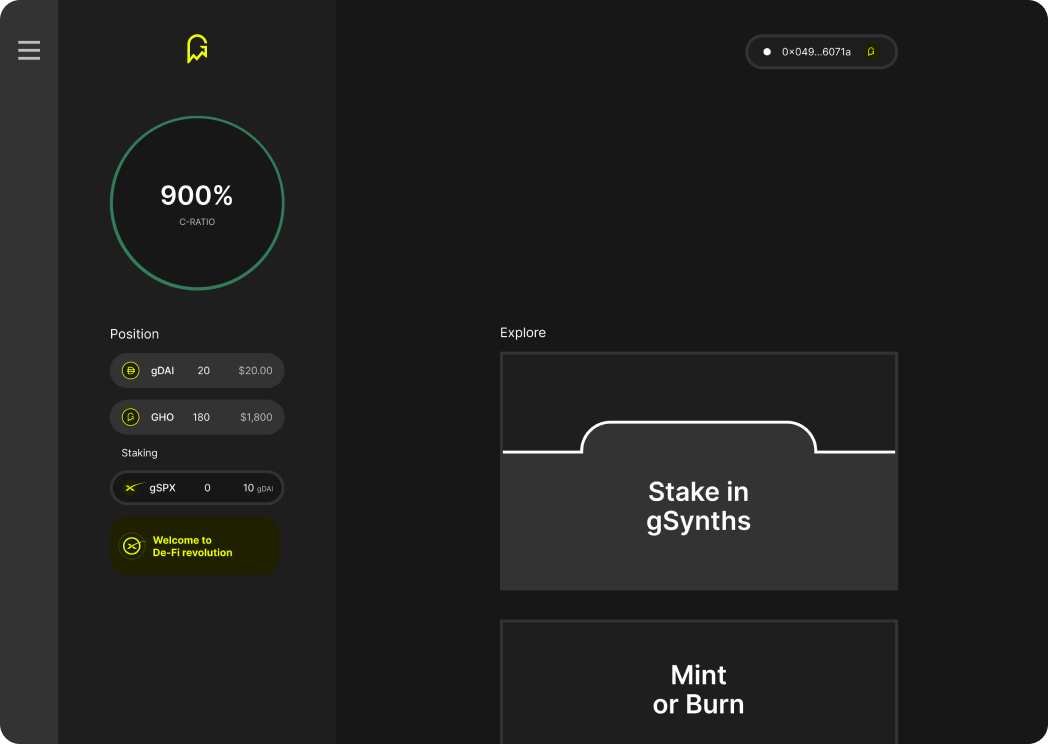
Task: Click the 180 GHO amount
Action: click(x=201, y=417)
